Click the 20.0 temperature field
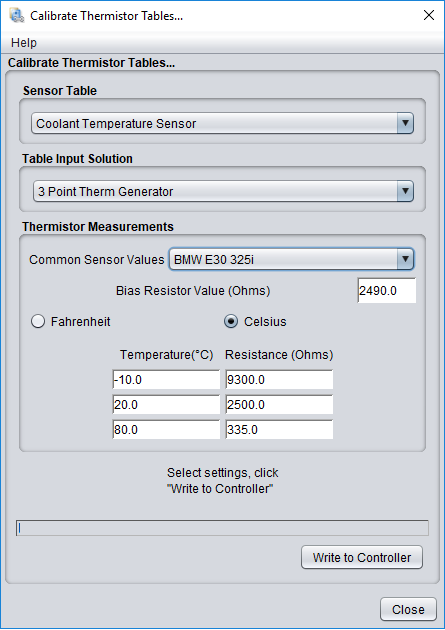The width and height of the screenshot is (445, 630). (x=166, y=405)
